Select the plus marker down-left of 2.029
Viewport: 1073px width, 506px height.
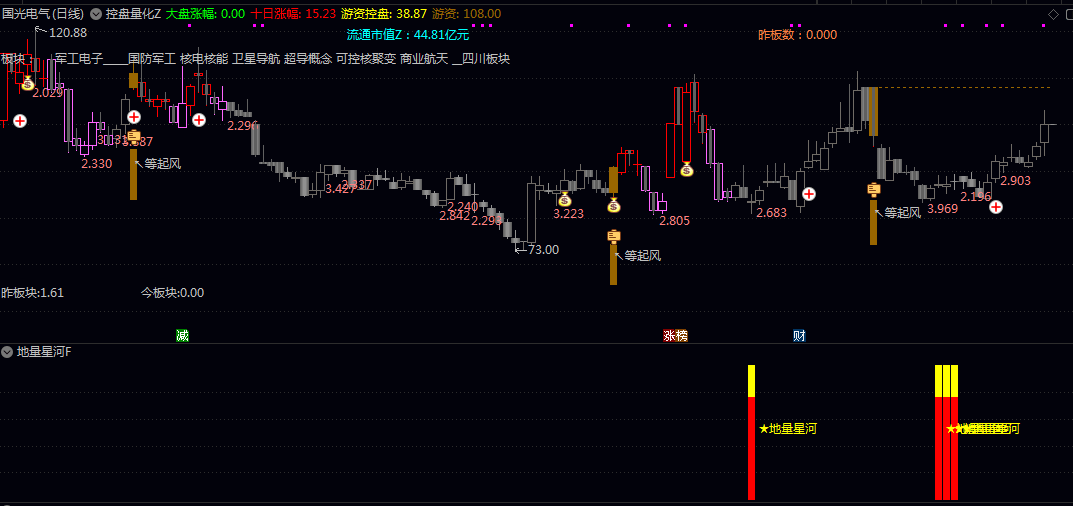click(20, 121)
